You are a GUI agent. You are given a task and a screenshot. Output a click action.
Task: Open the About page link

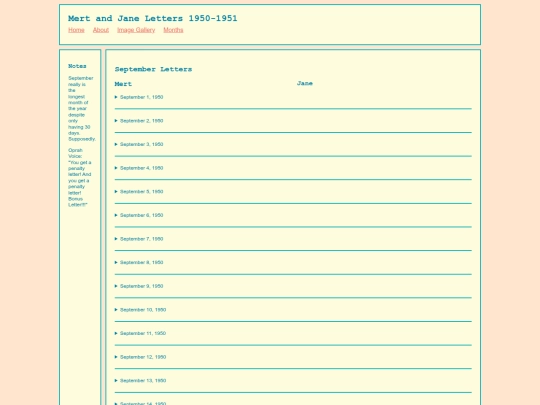coord(101,30)
